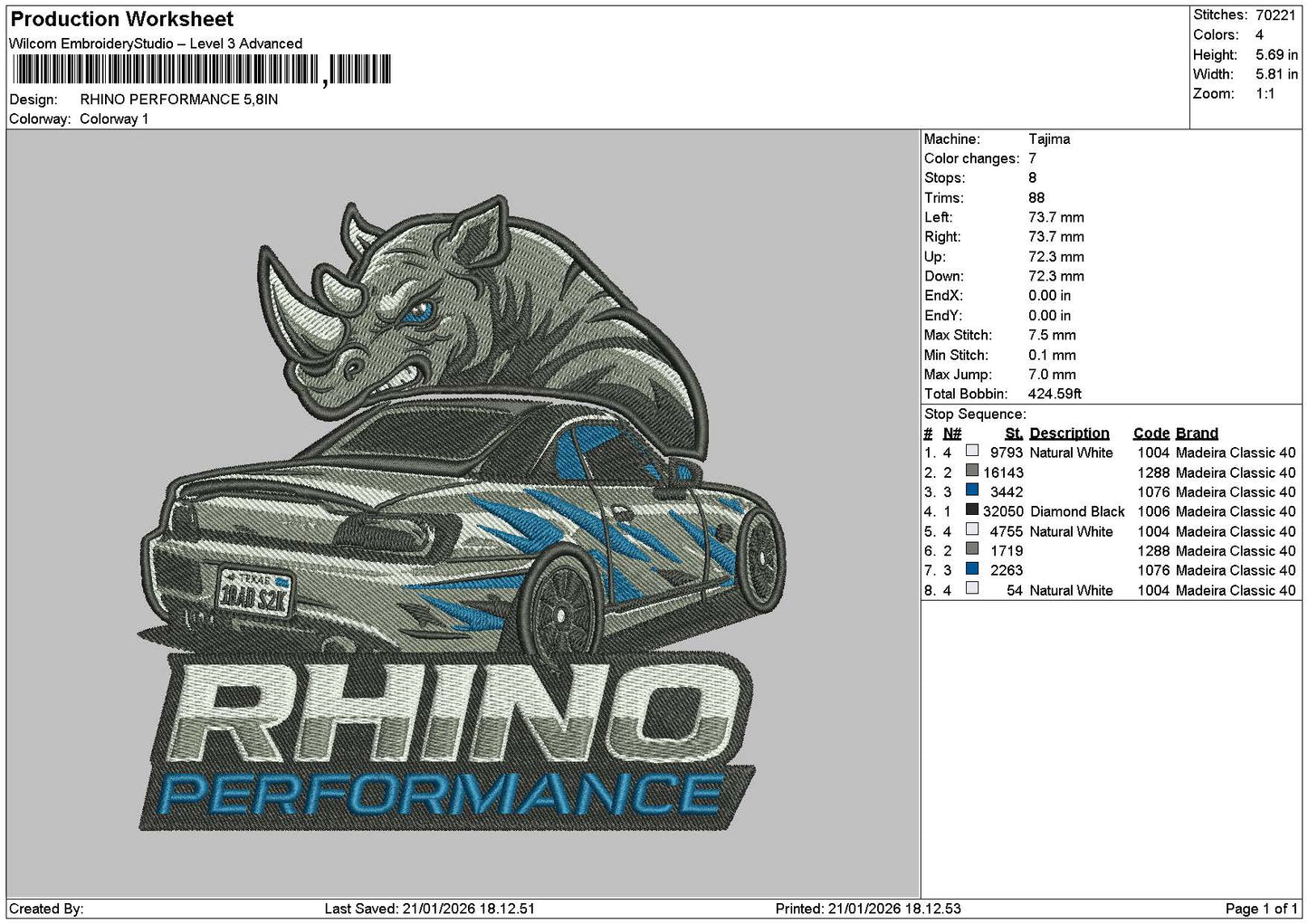
Task: Click the Stop Sequence heading
Action: click(x=975, y=414)
